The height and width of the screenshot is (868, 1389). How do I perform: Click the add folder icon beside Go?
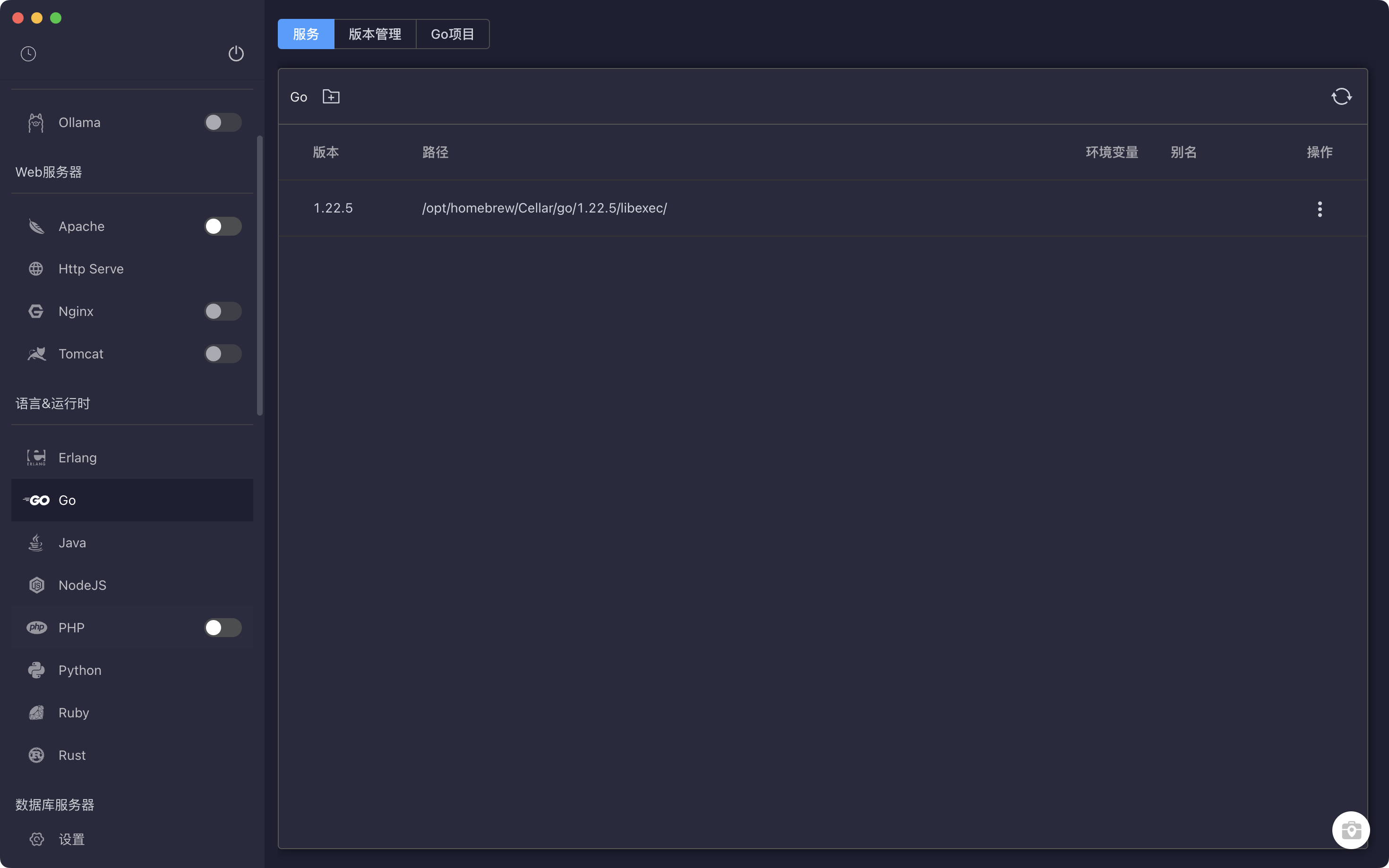coord(331,96)
